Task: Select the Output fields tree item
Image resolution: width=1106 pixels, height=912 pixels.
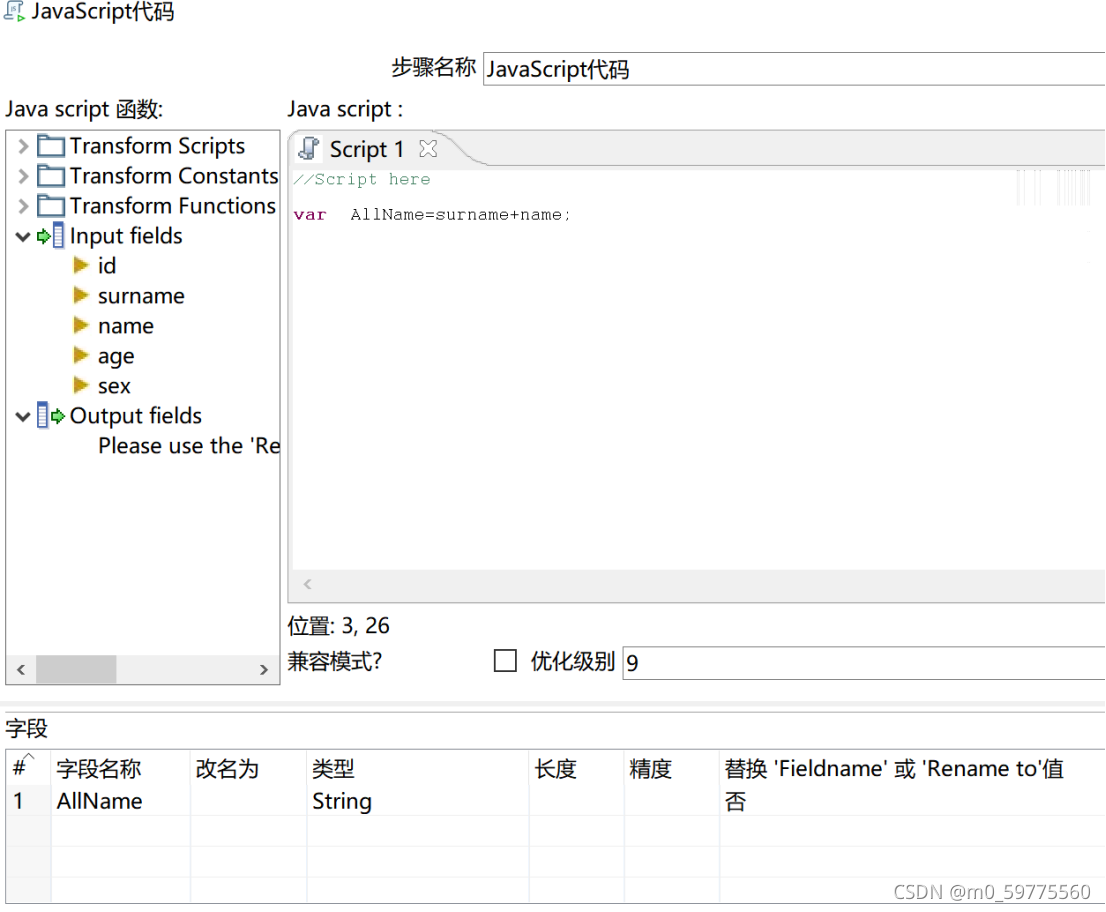Action: click(x=136, y=415)
